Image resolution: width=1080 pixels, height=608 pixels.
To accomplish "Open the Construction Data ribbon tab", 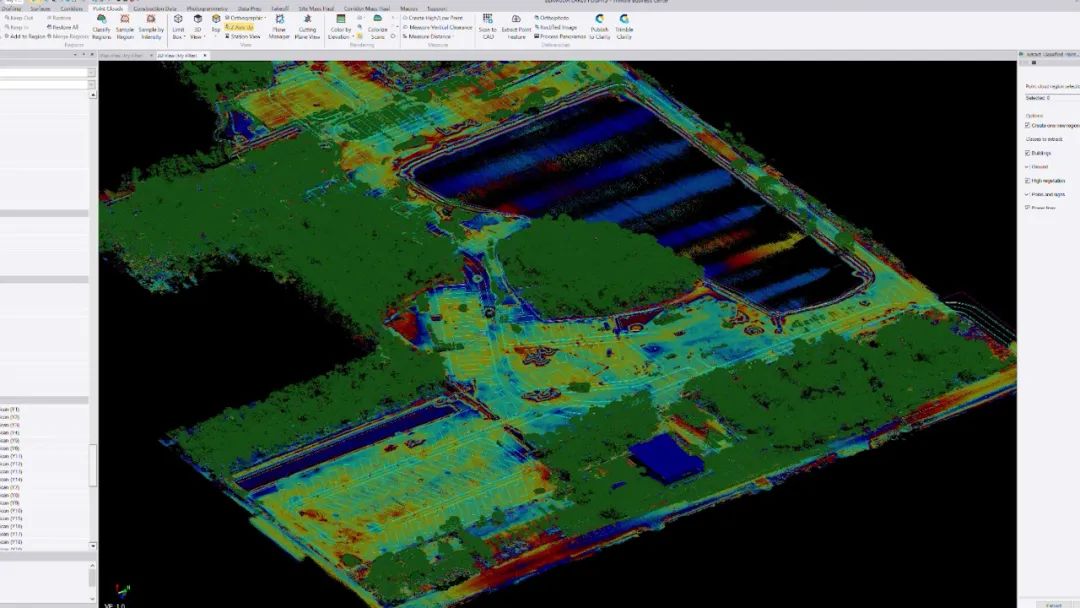I will [155, 8].
